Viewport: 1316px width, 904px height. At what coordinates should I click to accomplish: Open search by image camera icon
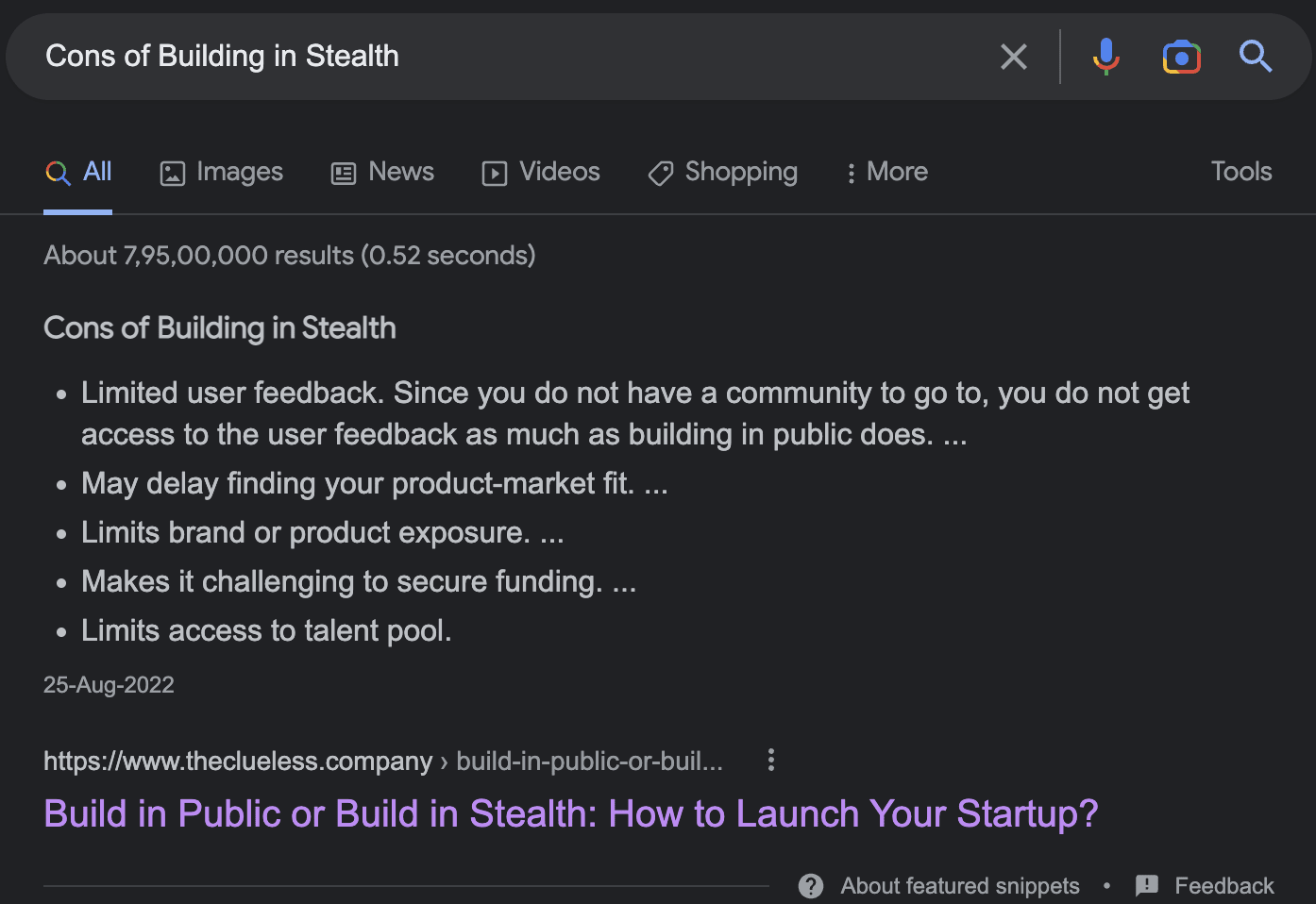[1181, 57]
